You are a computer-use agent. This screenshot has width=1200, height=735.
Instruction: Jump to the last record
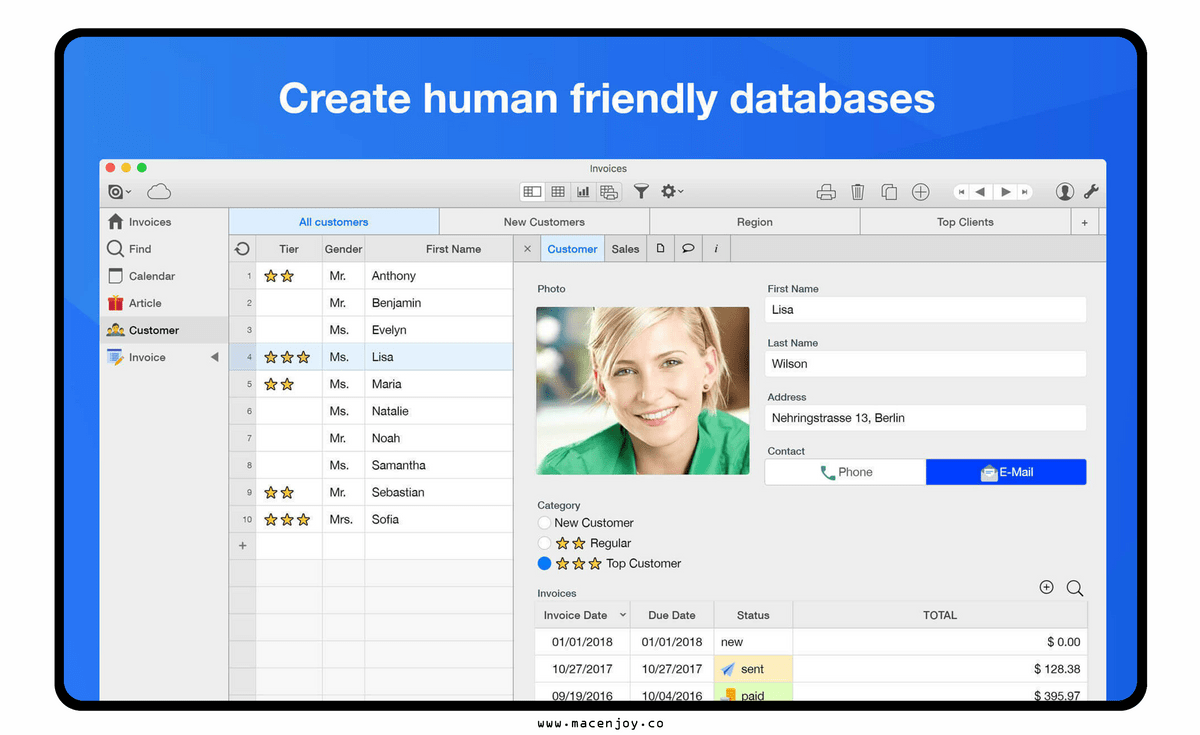coord(1025,192)
